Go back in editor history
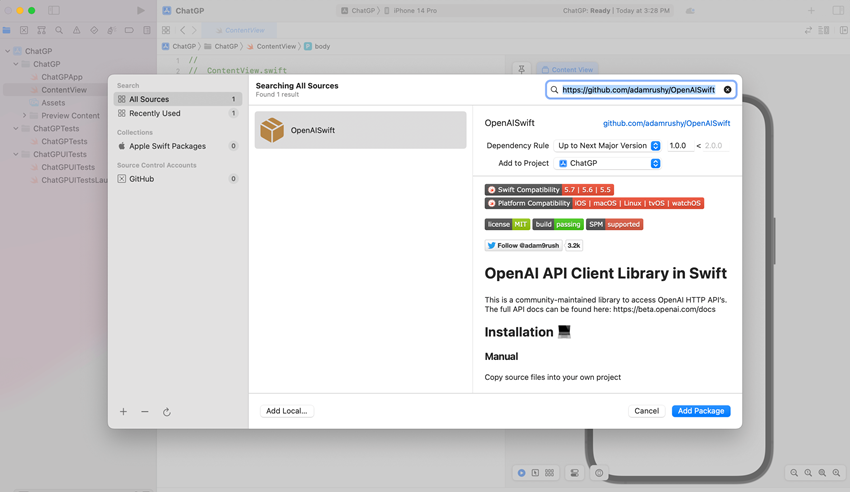 pyautogui.click(x=183, y=30)
